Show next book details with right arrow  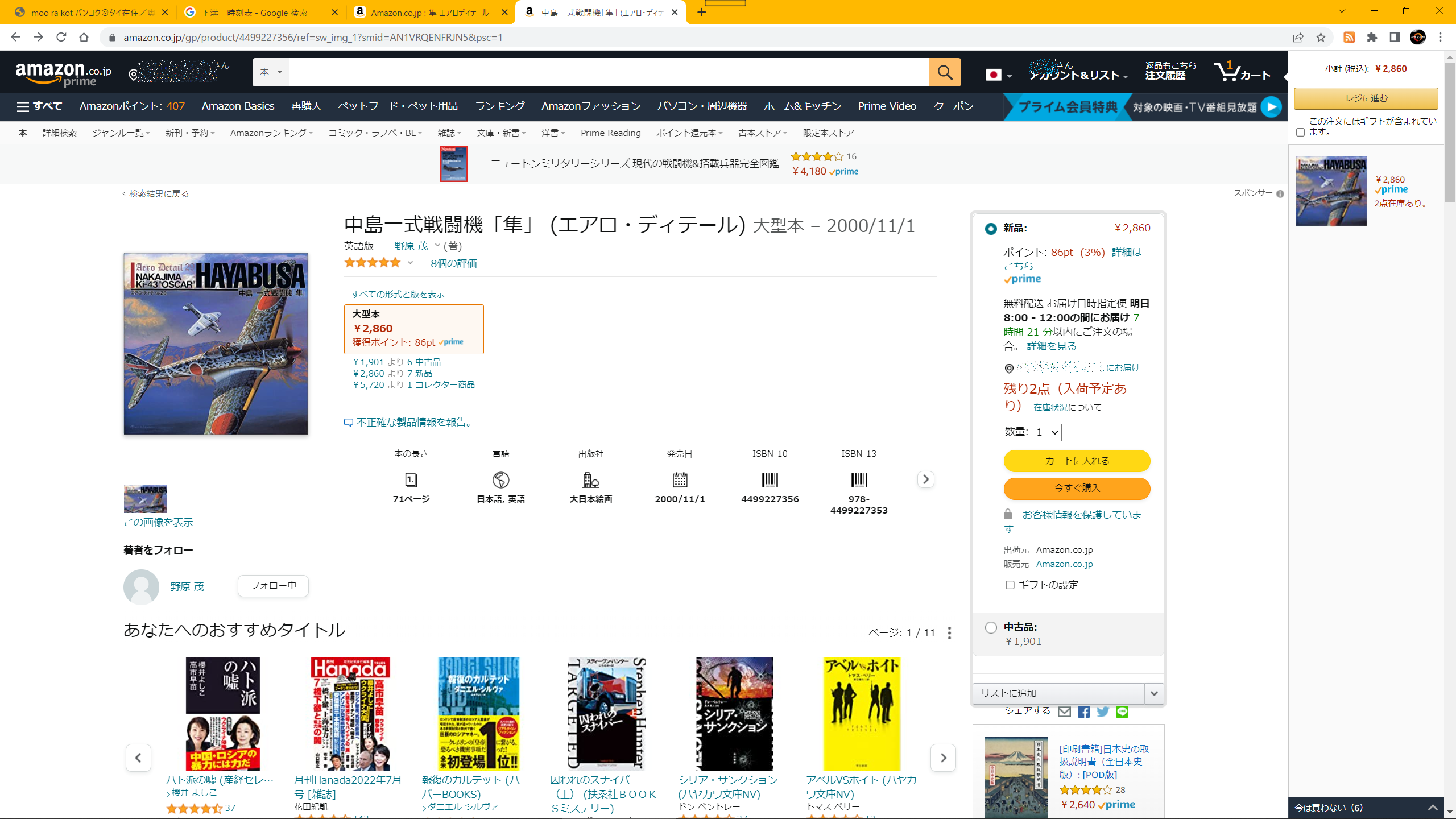[925, 479]
